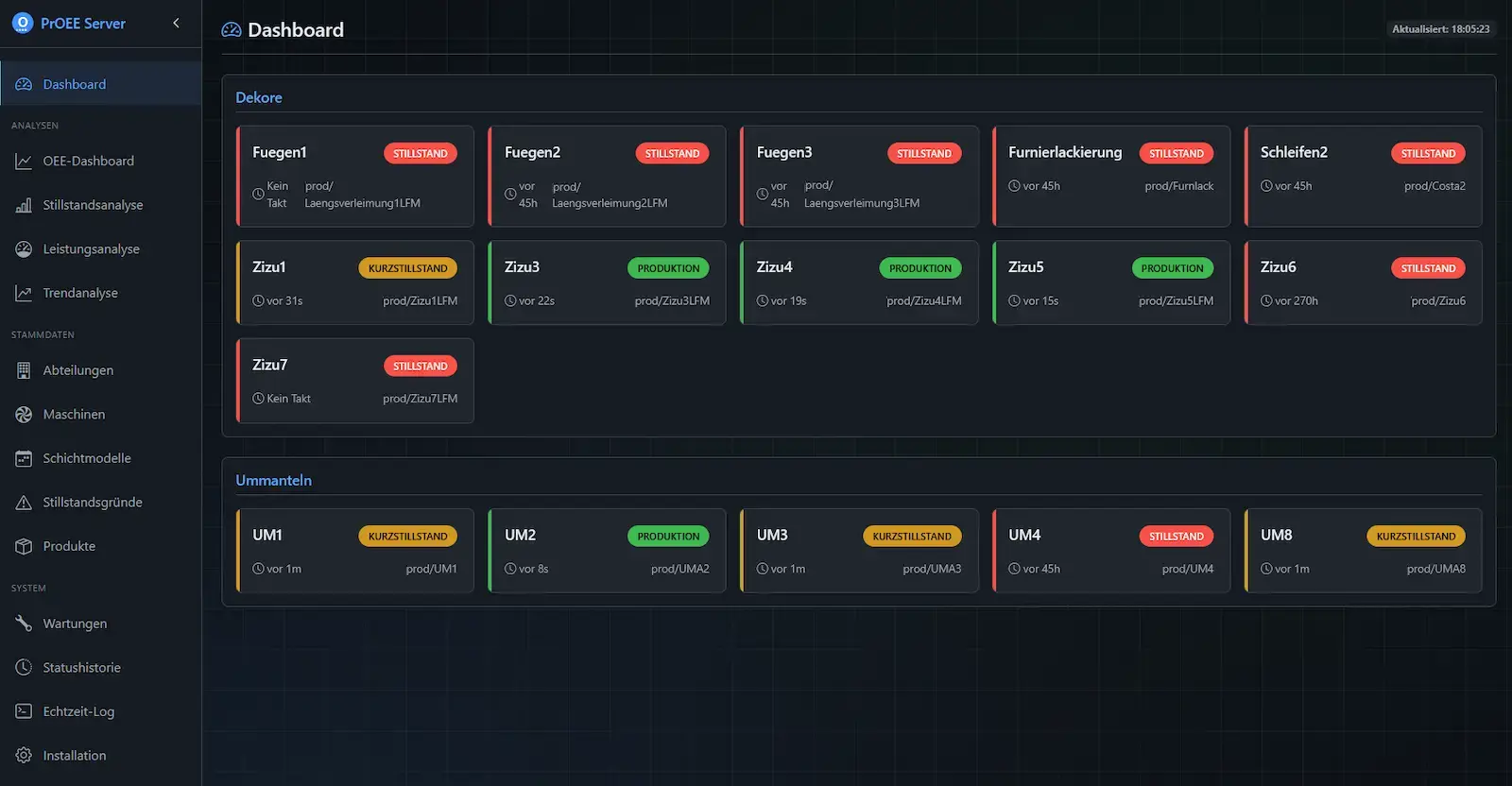This screenshot has width=1512, height=786.
Task: Click the PRODUKTION badge on Zizu4
Action: [x=920, y=268]
